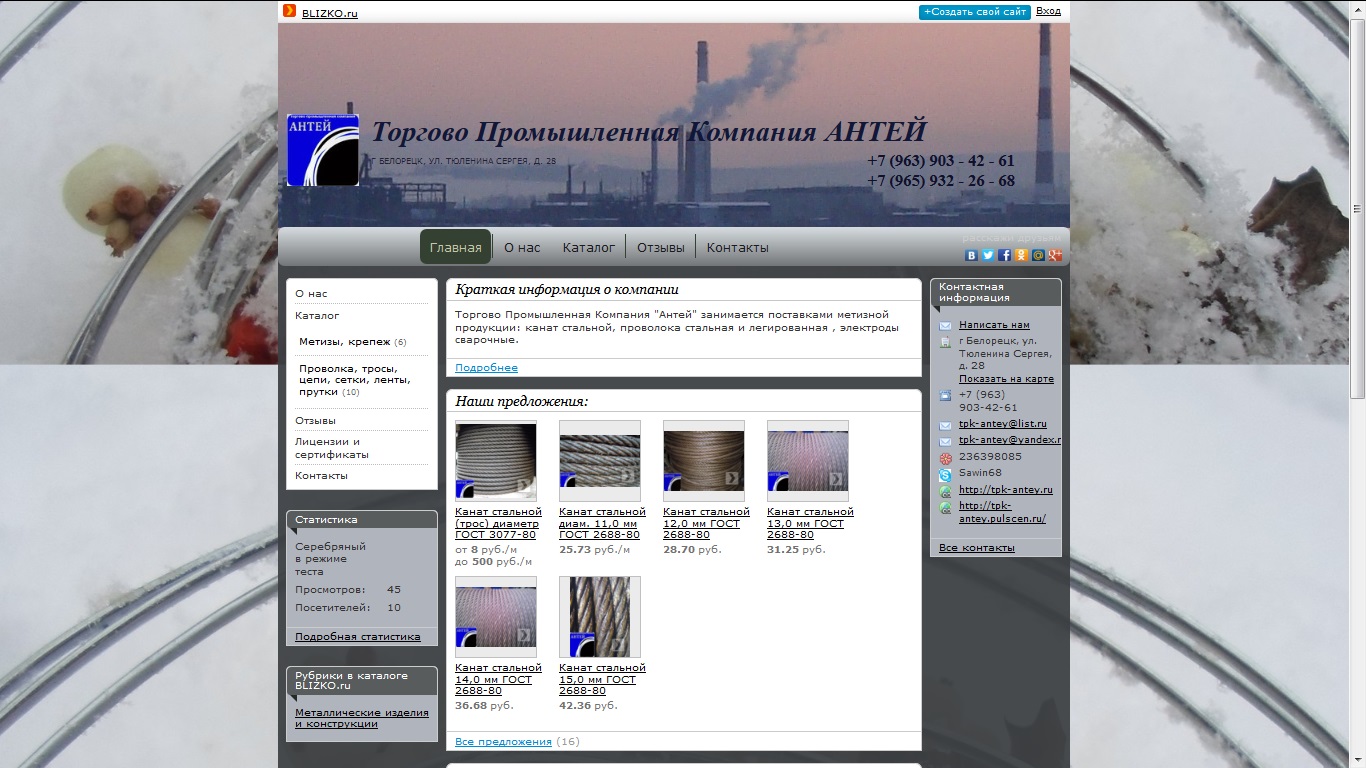The width and height of the screenshot is (1366, 768).
Task: Click envelope icon beside tpk-antey@yandex
Action: (x=945, y=442)
